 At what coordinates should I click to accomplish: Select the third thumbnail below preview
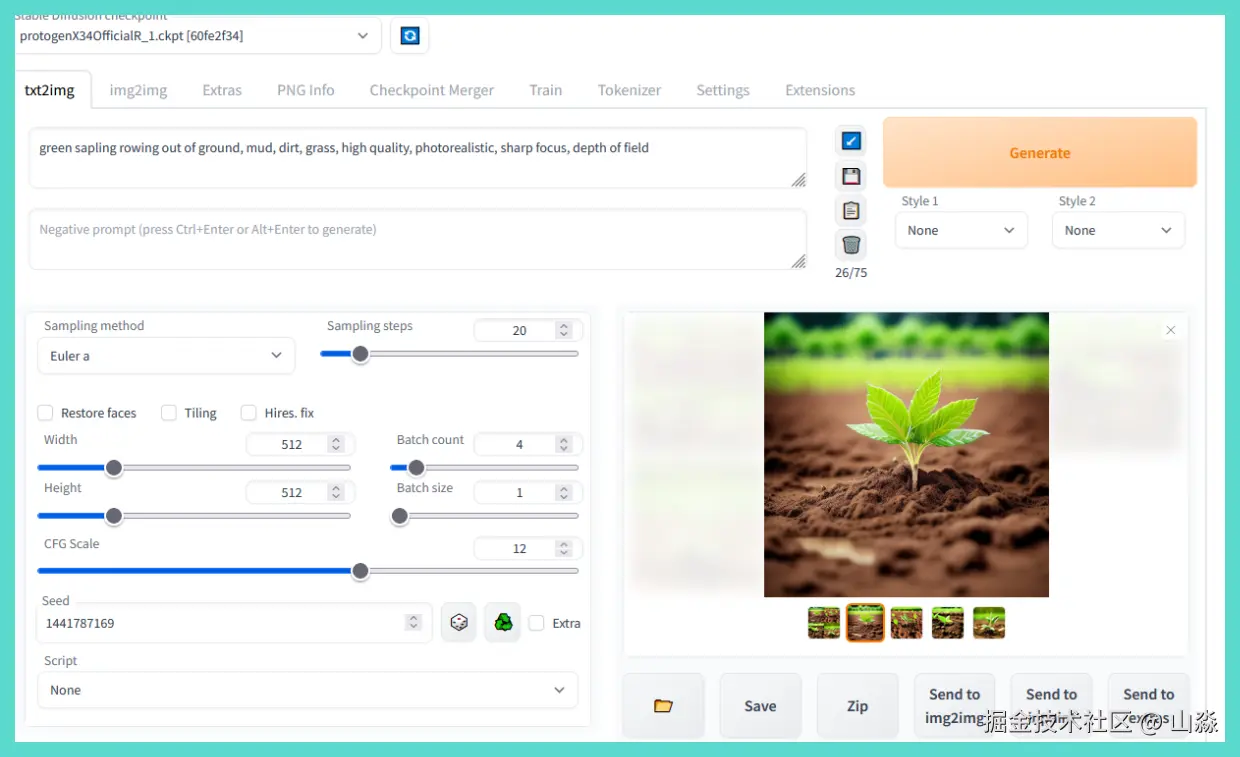click(x=907, y=623)
